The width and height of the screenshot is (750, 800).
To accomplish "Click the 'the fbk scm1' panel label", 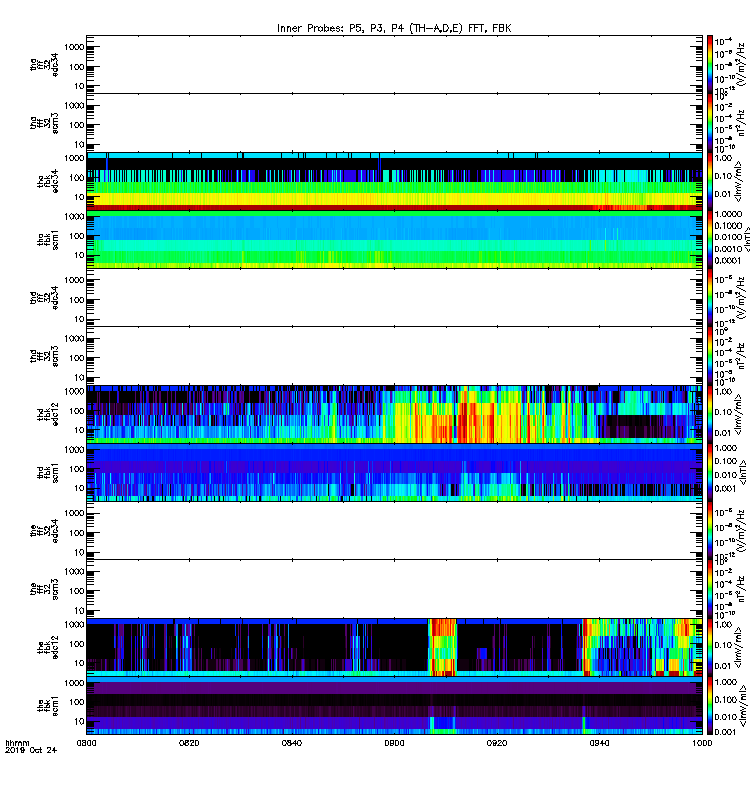I will pyautogui.click(x=47, y=706).
